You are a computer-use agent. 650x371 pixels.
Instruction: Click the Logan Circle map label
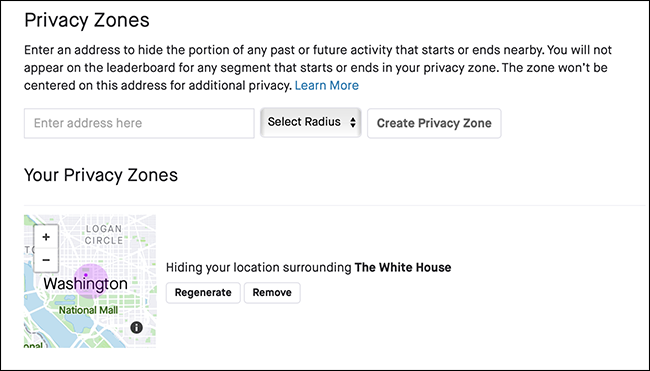point(104,235)
